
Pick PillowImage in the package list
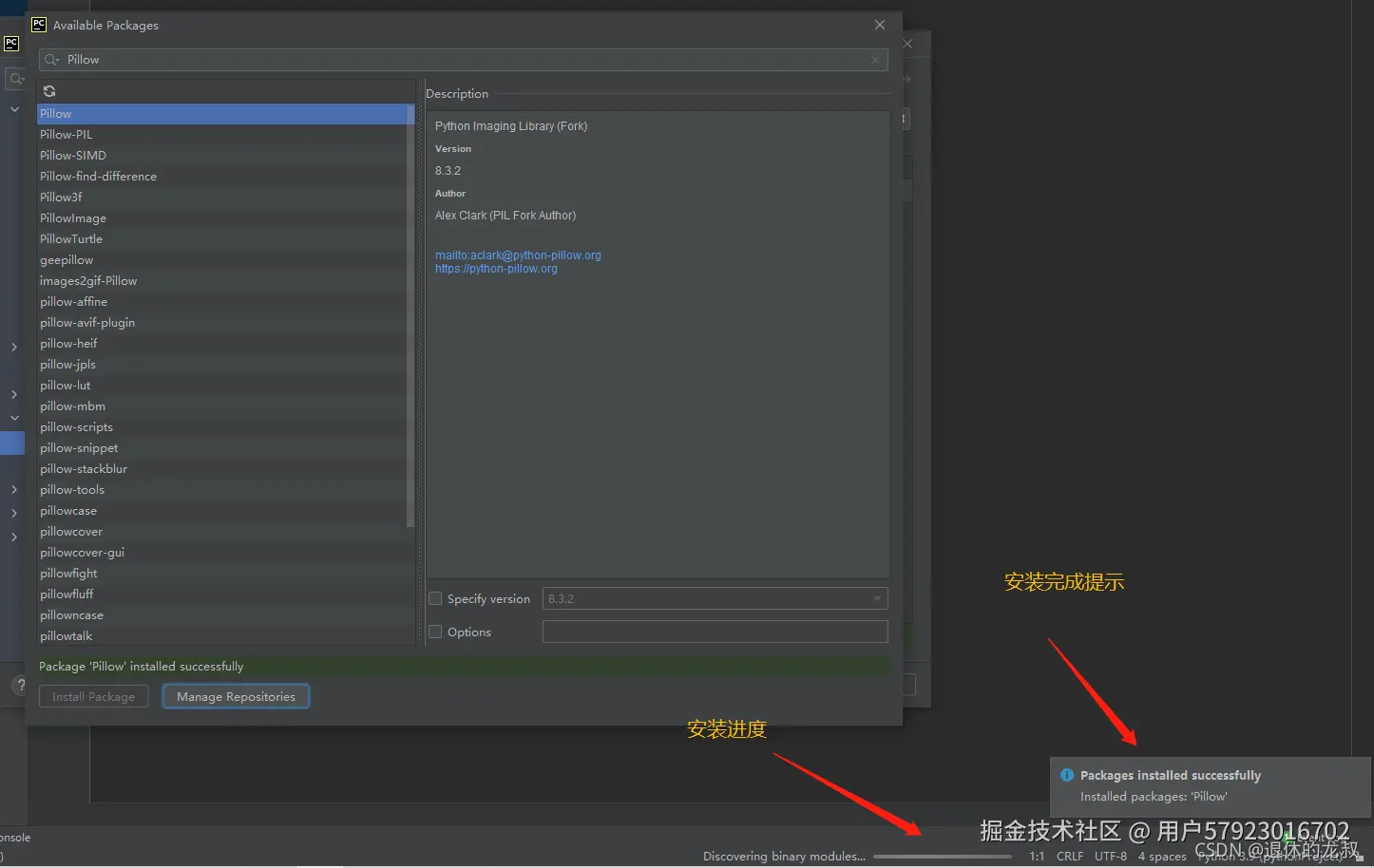pyautogui.click(x=222, y=218)
